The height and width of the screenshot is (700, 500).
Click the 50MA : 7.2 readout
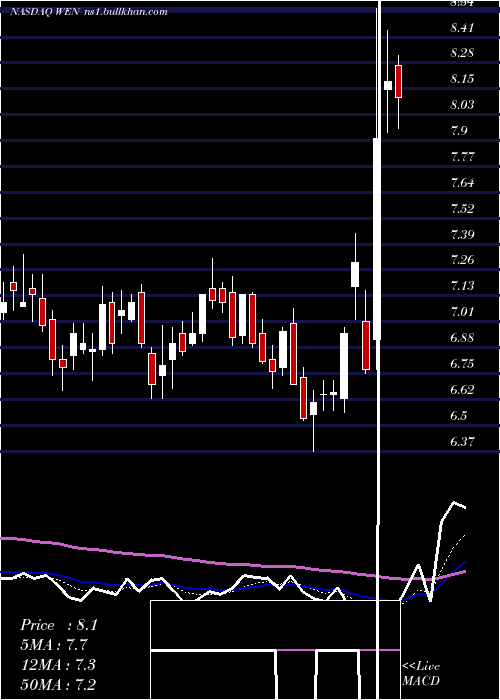(58, 684)
